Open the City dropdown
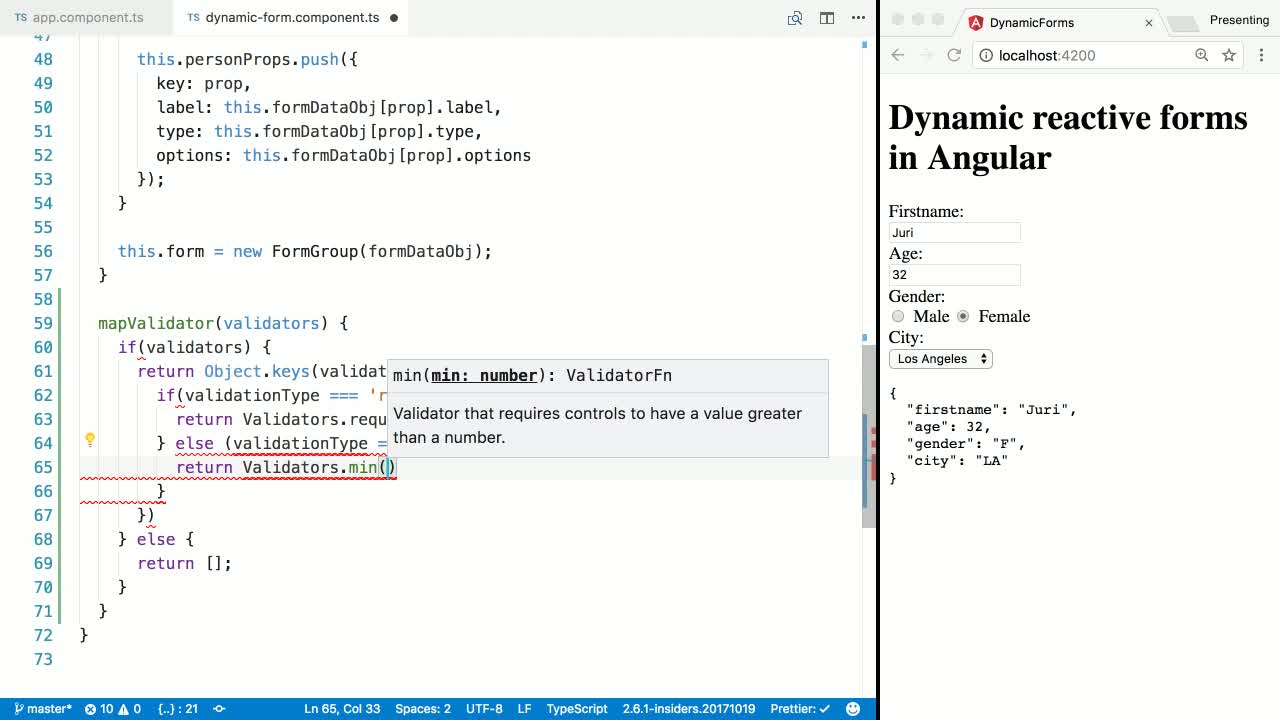Viewport: 1280px width, 720px height. click(x=940, y=359)
